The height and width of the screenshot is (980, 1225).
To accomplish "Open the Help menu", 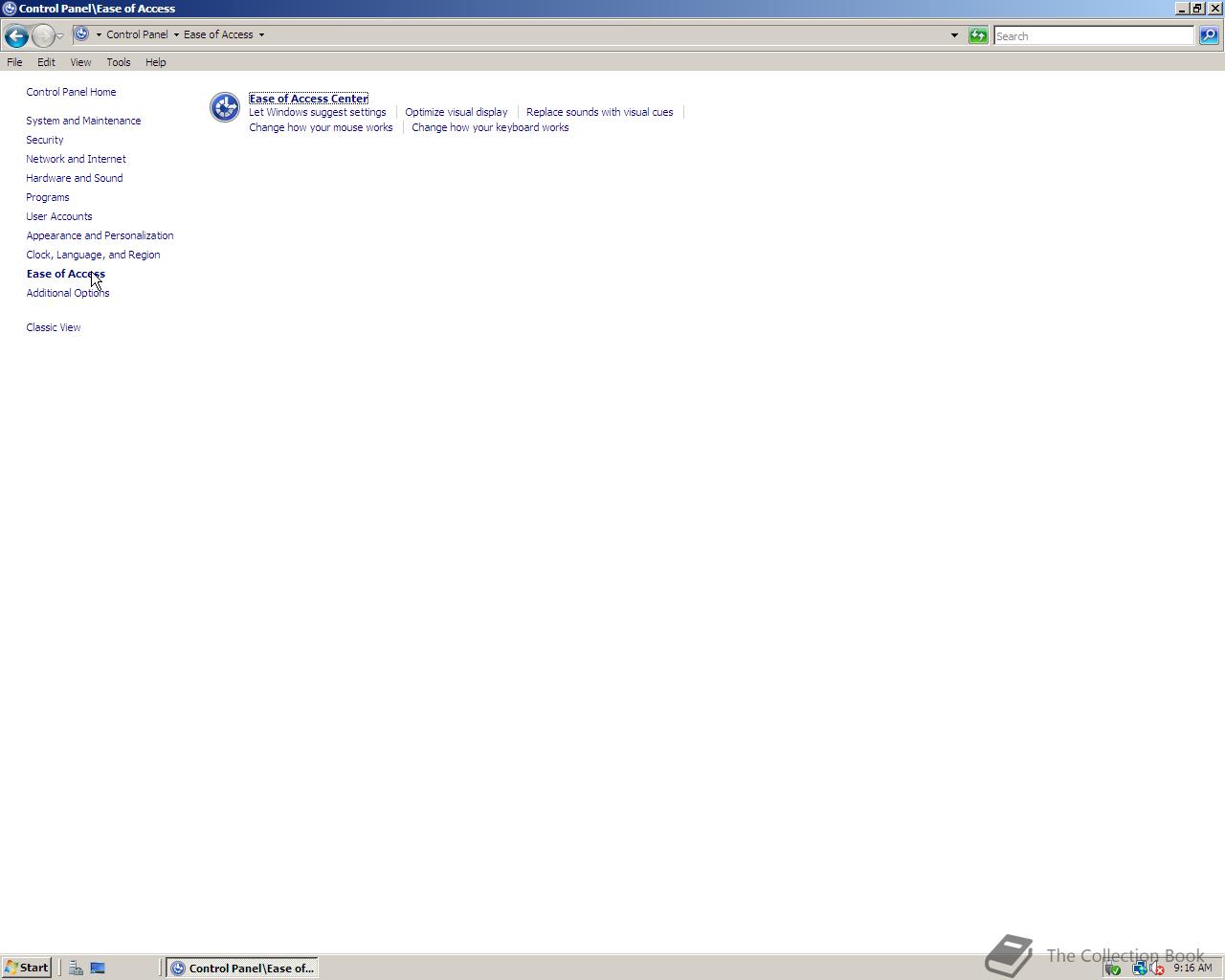I will click(156, 62).
